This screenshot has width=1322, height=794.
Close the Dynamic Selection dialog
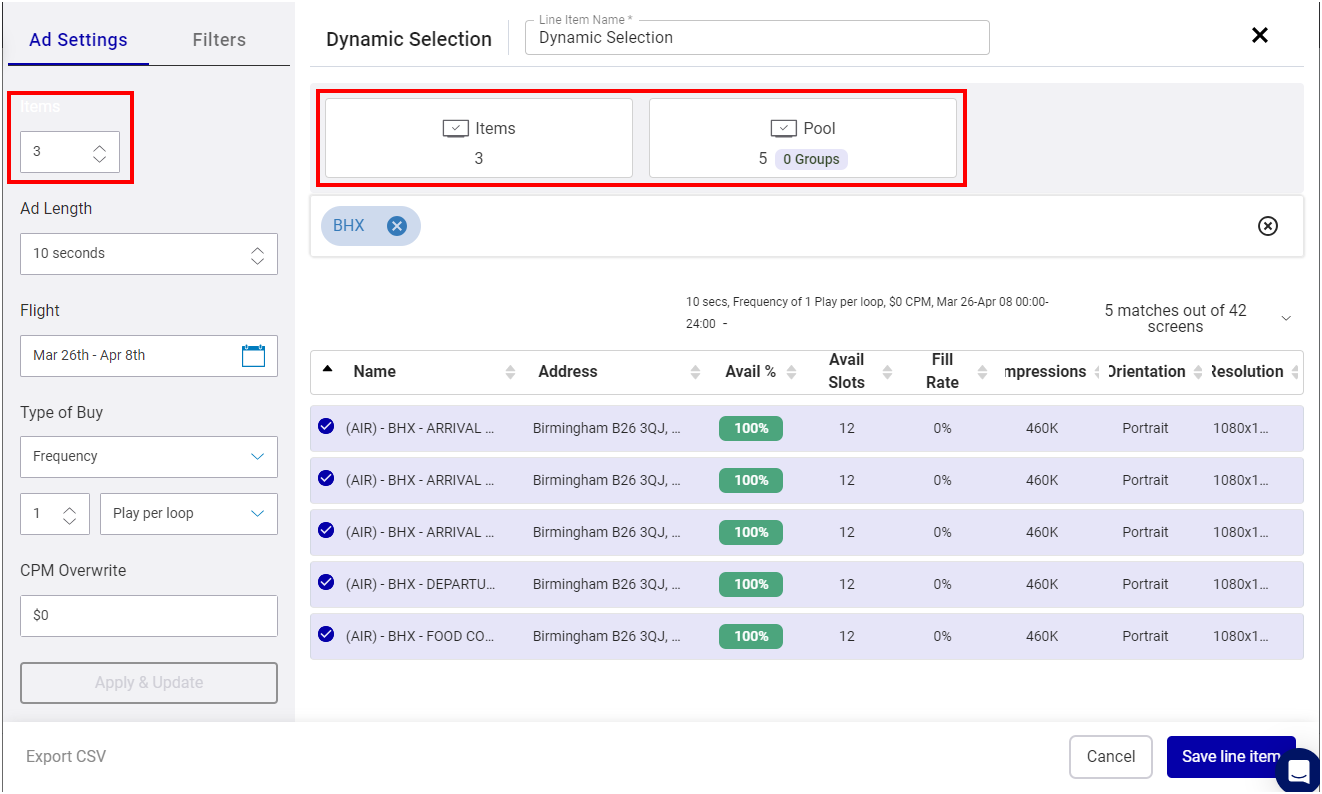pyautogui.click(x=1259, y=36)
